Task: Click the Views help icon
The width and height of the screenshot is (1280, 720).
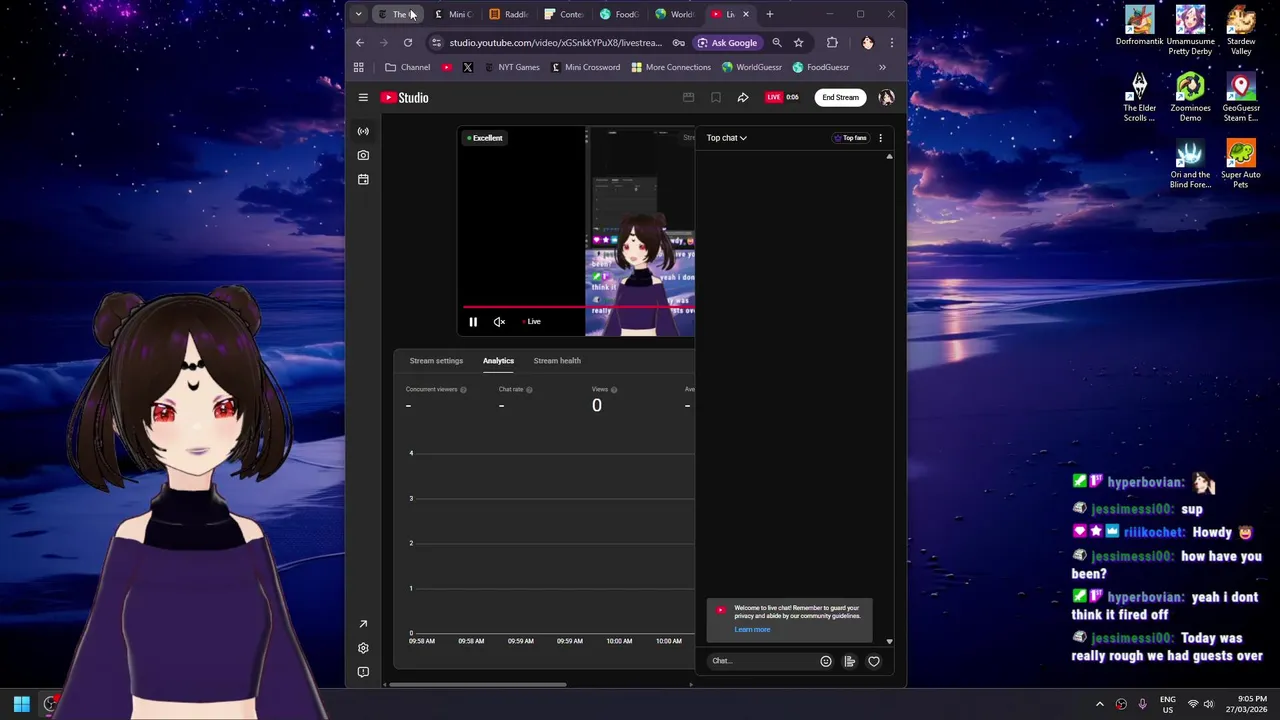Action: coord(614,390)
